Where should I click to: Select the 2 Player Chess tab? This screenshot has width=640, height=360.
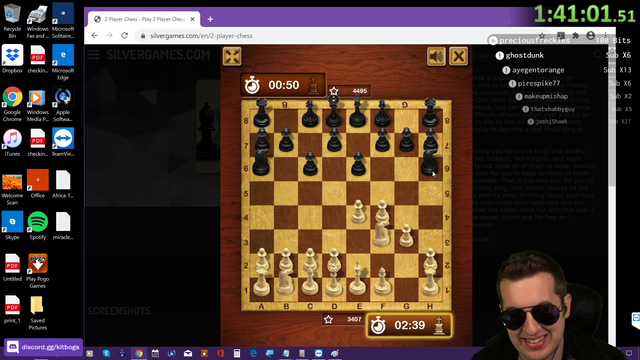coord(144,19)
